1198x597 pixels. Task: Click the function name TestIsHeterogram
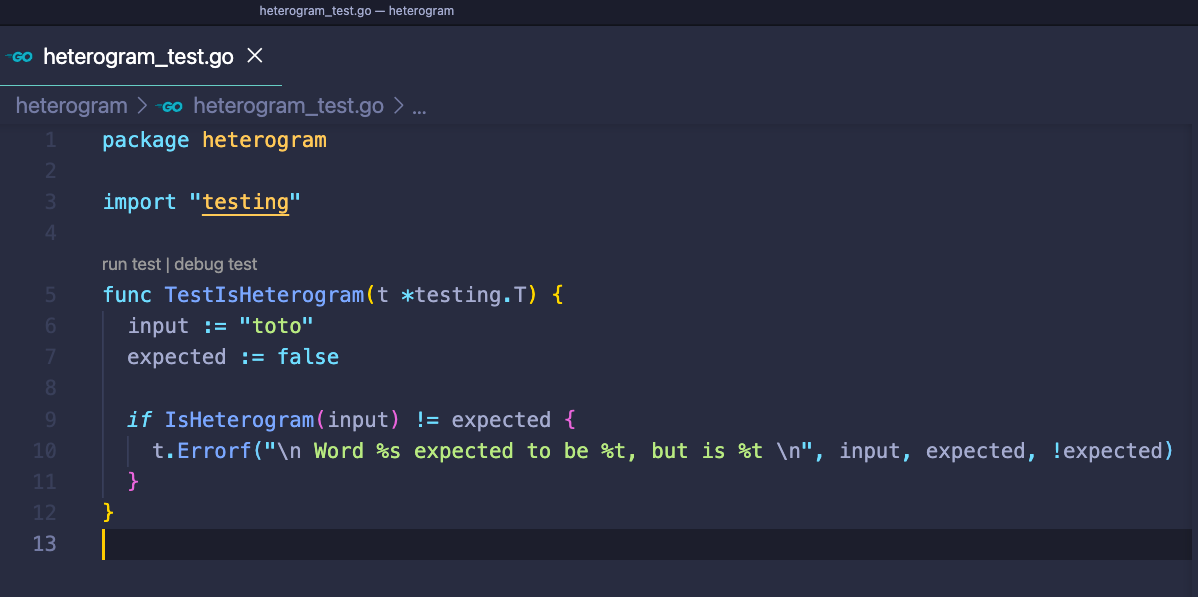(x=264, y=295)
